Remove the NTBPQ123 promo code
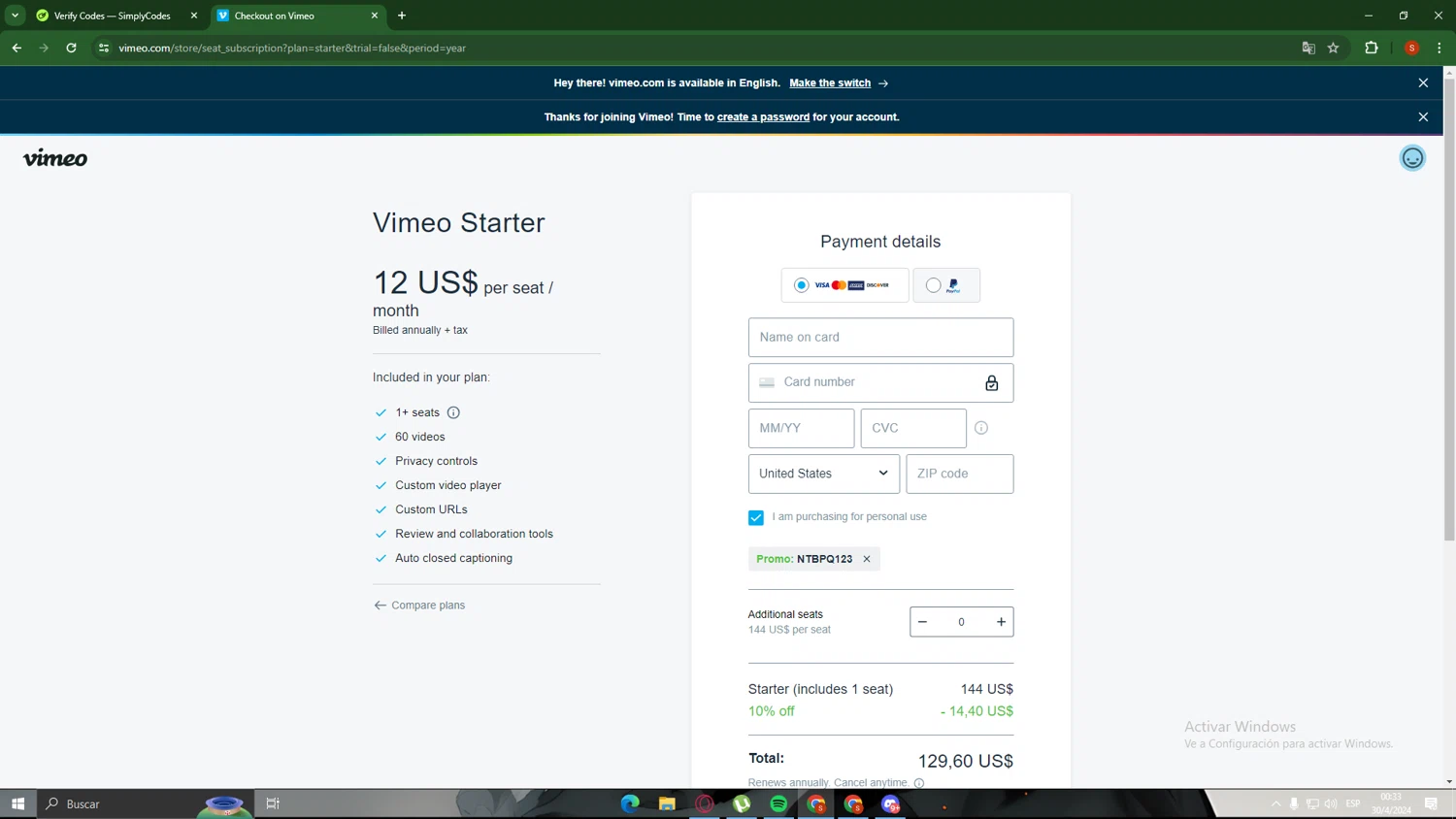 (867, 559)
